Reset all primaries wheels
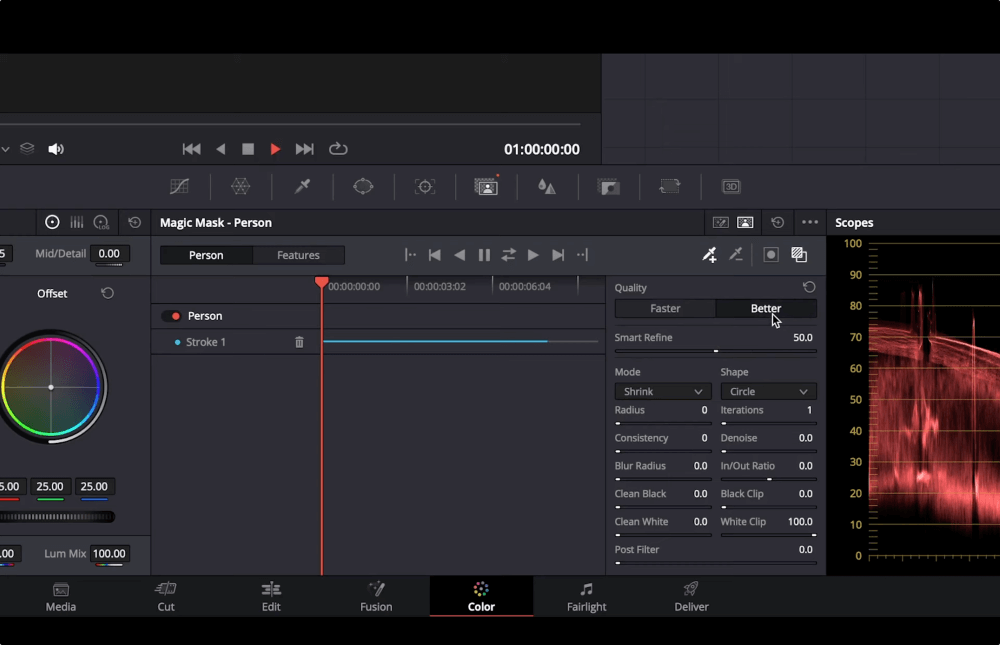 (135, 222)
